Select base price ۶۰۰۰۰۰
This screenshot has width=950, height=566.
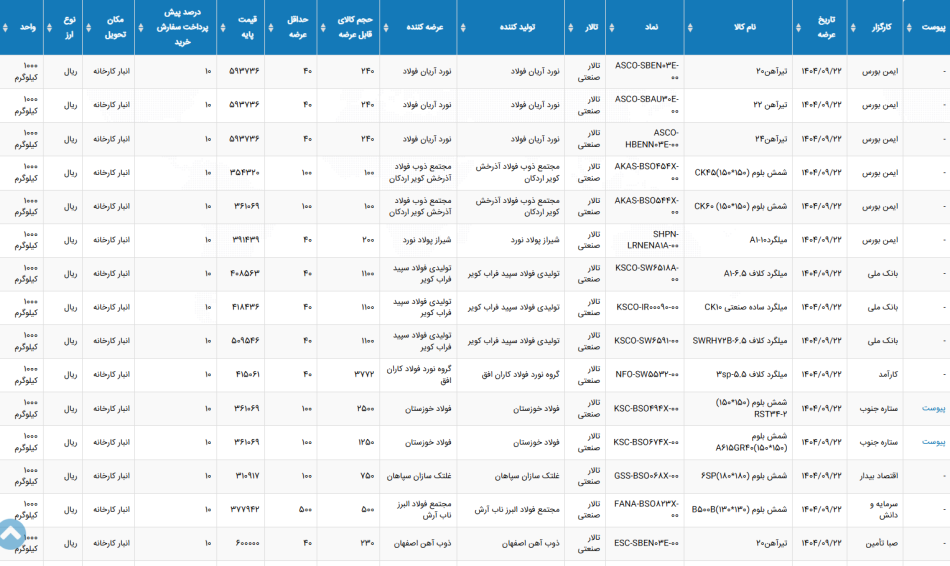coord(247,543)
